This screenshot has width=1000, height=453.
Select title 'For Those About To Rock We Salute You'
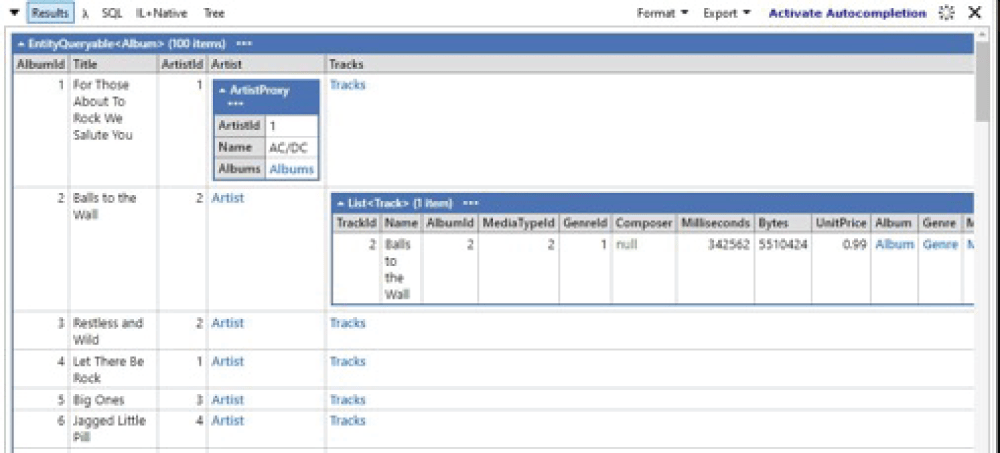coord(103,110)
